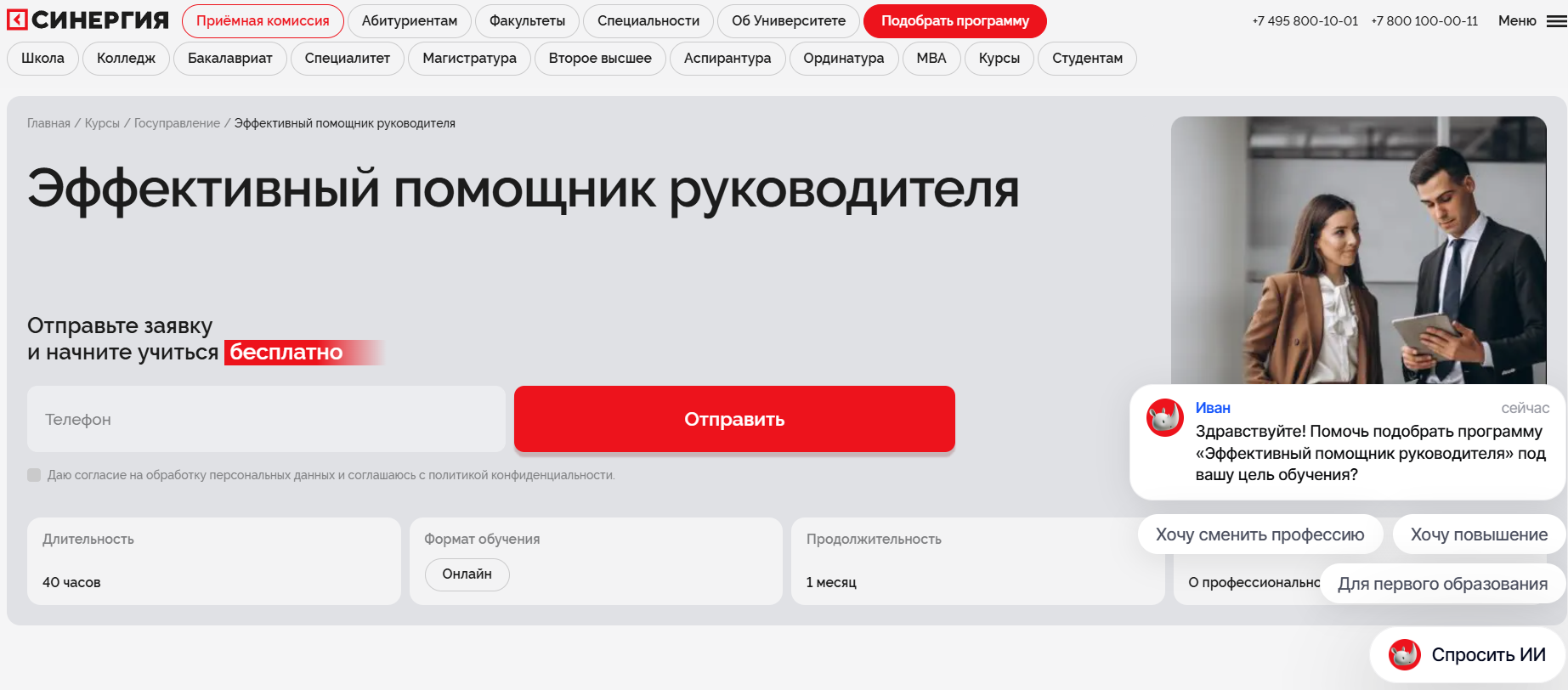Open the Курсы breadcrumb link

coord(102,123)
